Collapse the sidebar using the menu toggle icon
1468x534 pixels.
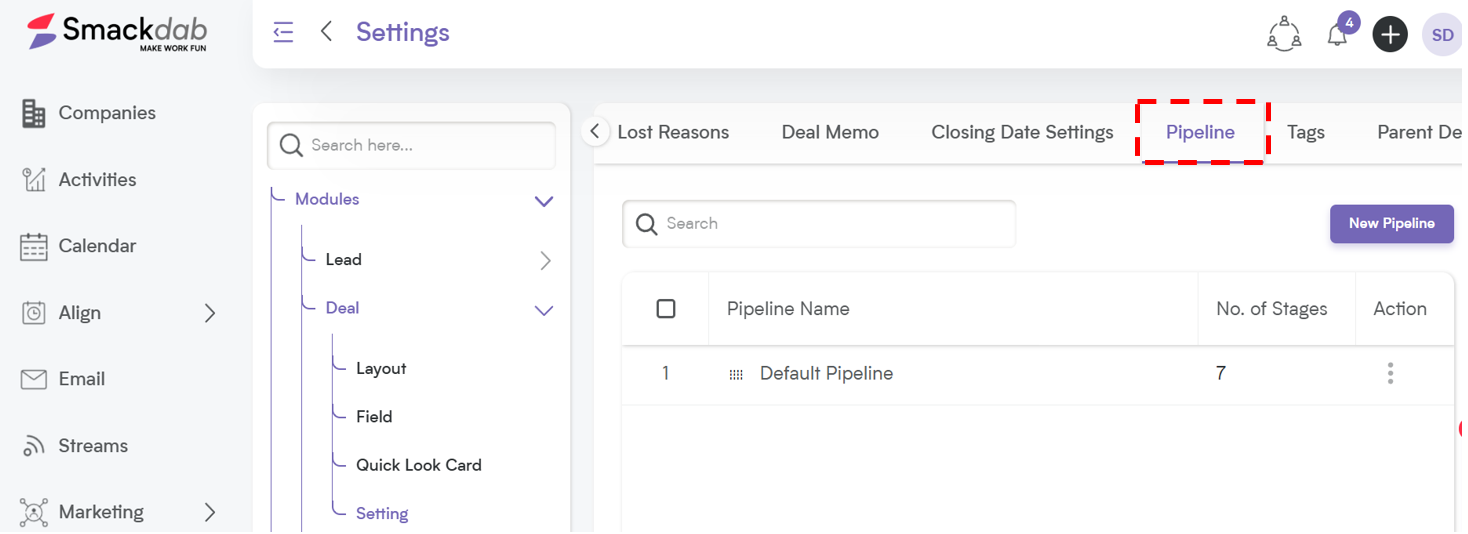tap(284, 32)
